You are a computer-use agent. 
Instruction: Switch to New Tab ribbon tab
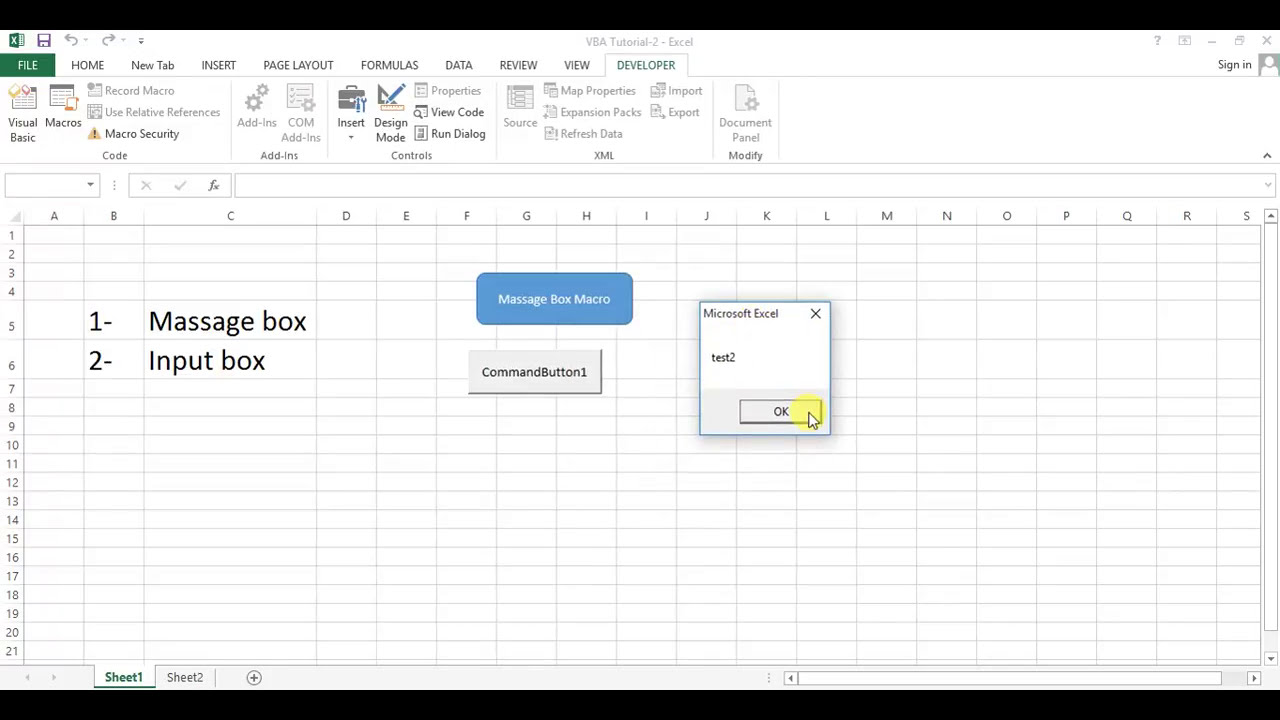click(x=152, y=65)
